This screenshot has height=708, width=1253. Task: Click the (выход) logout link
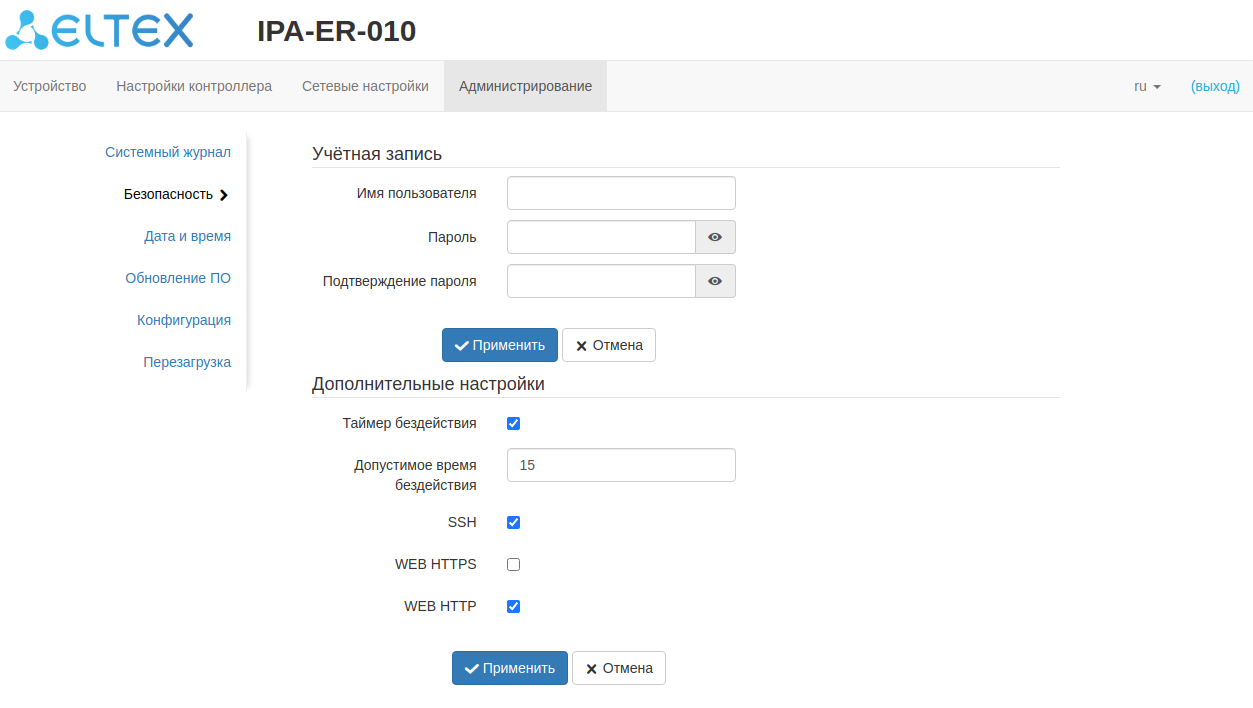(1215, 86)
